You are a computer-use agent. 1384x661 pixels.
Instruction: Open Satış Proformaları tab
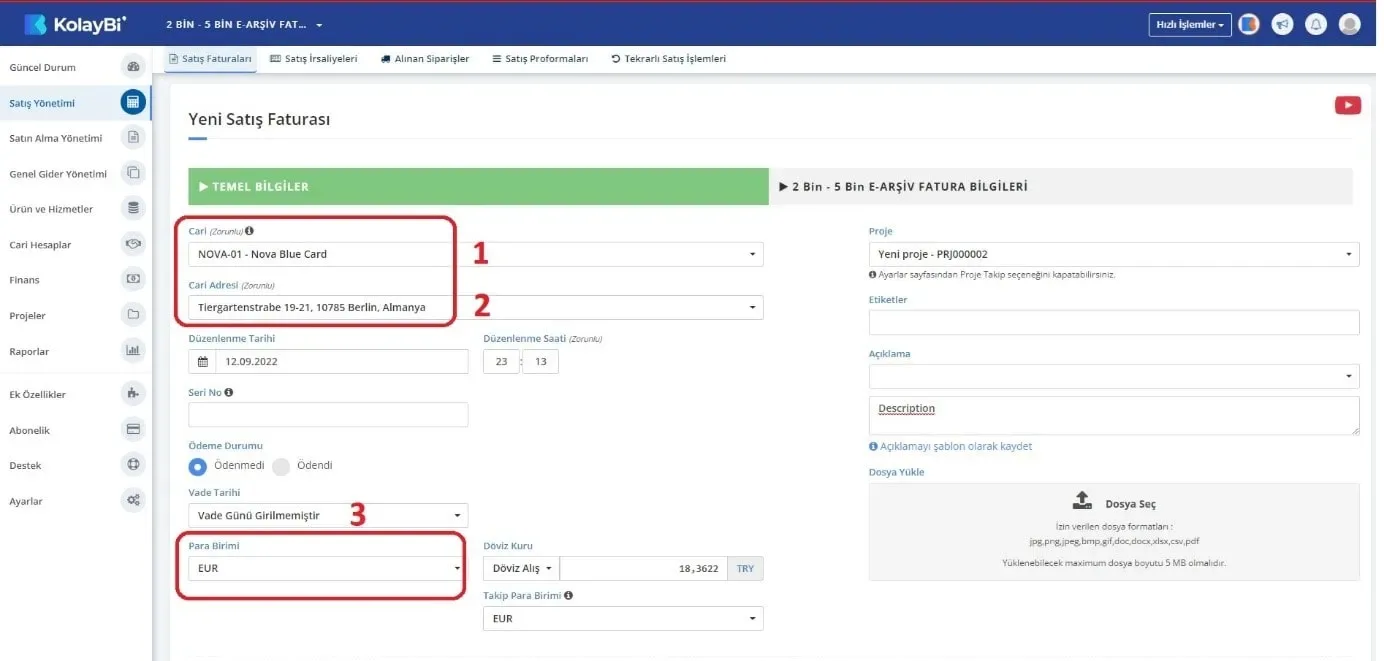click(540, 59)
